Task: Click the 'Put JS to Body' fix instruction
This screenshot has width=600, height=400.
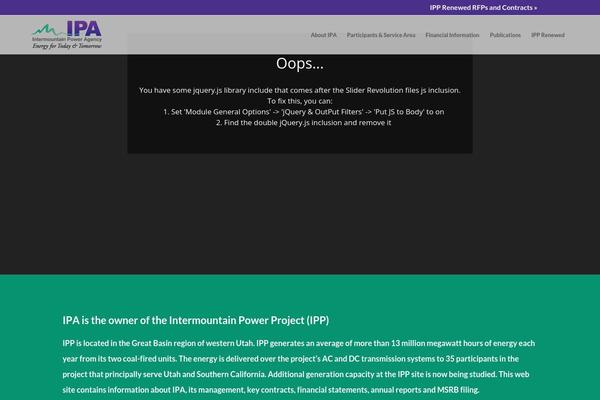Action: pyautogui.click(x=303, y=112)
